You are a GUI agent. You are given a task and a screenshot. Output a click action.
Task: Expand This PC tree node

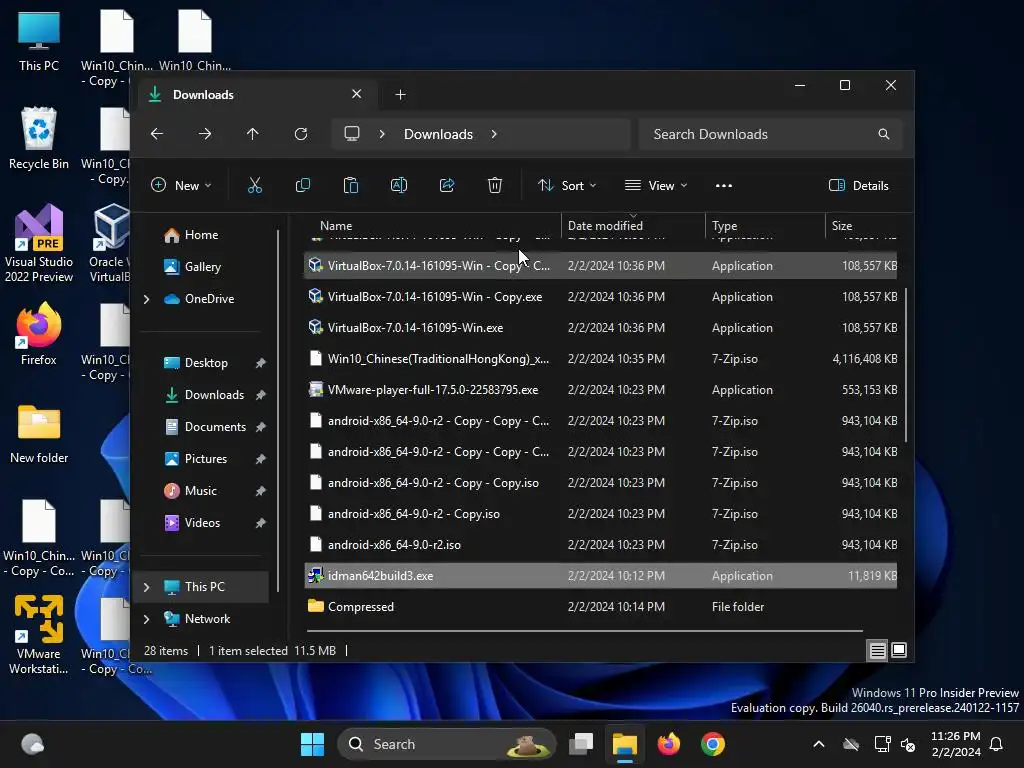click(x=146, y=587)
